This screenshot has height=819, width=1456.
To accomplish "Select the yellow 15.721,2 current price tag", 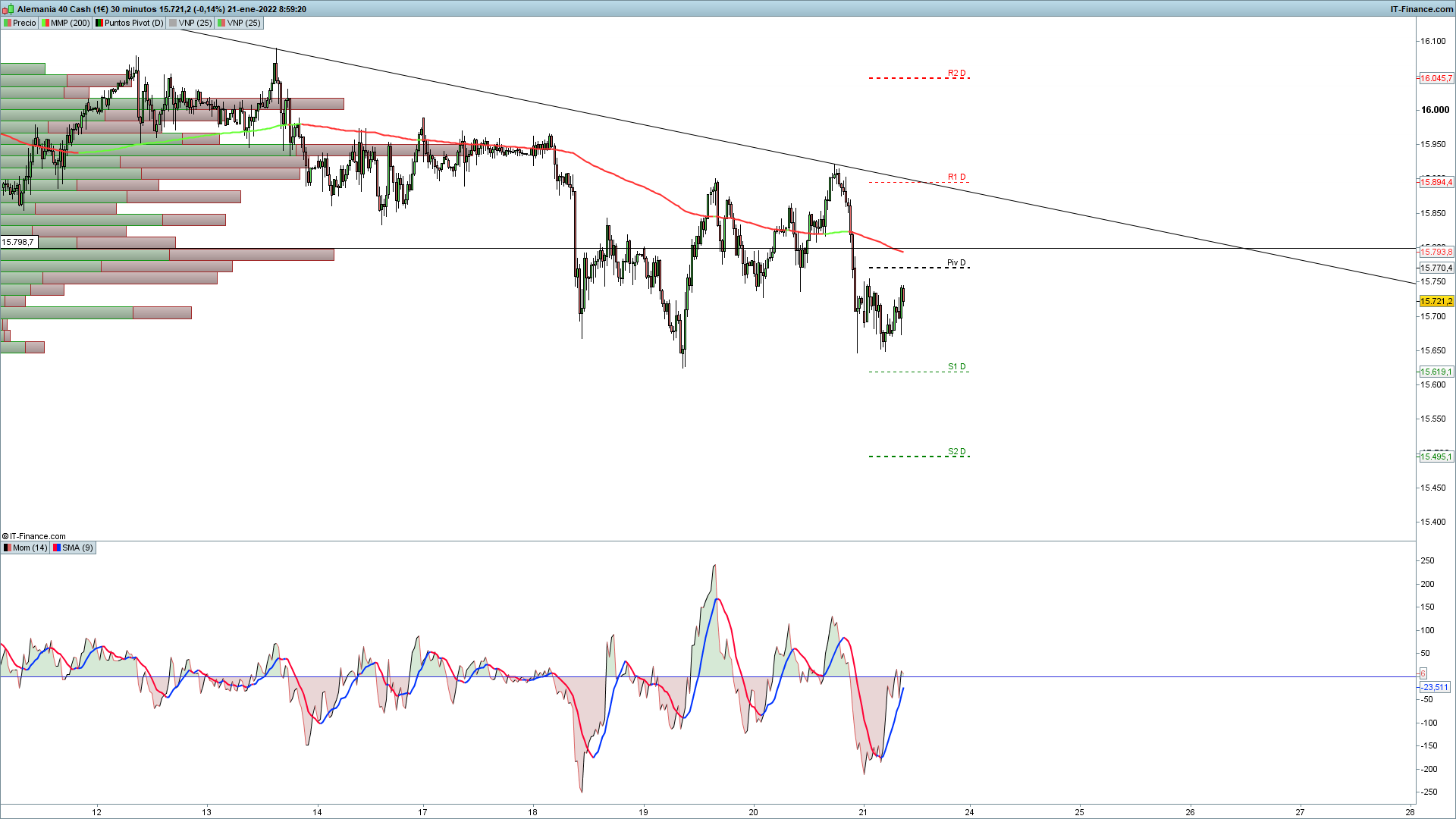I will 1436,301.
